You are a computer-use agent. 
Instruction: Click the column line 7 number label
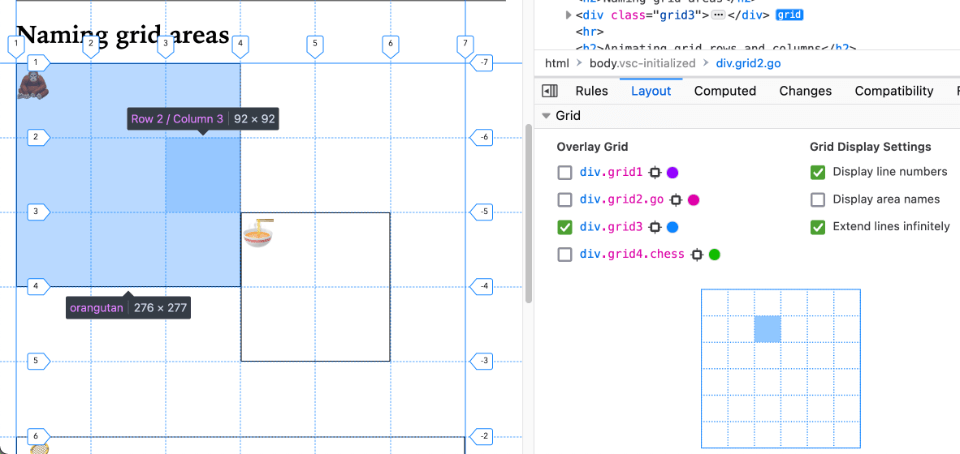pyautogui.click(x=465, y=47)
